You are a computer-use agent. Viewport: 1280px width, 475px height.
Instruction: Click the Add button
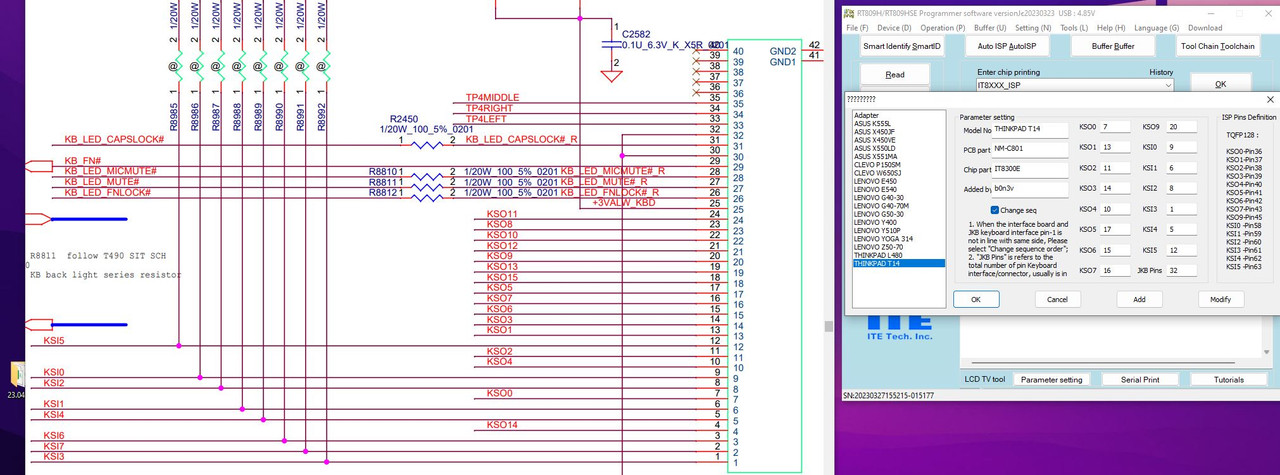click(x=1139, y=299)
